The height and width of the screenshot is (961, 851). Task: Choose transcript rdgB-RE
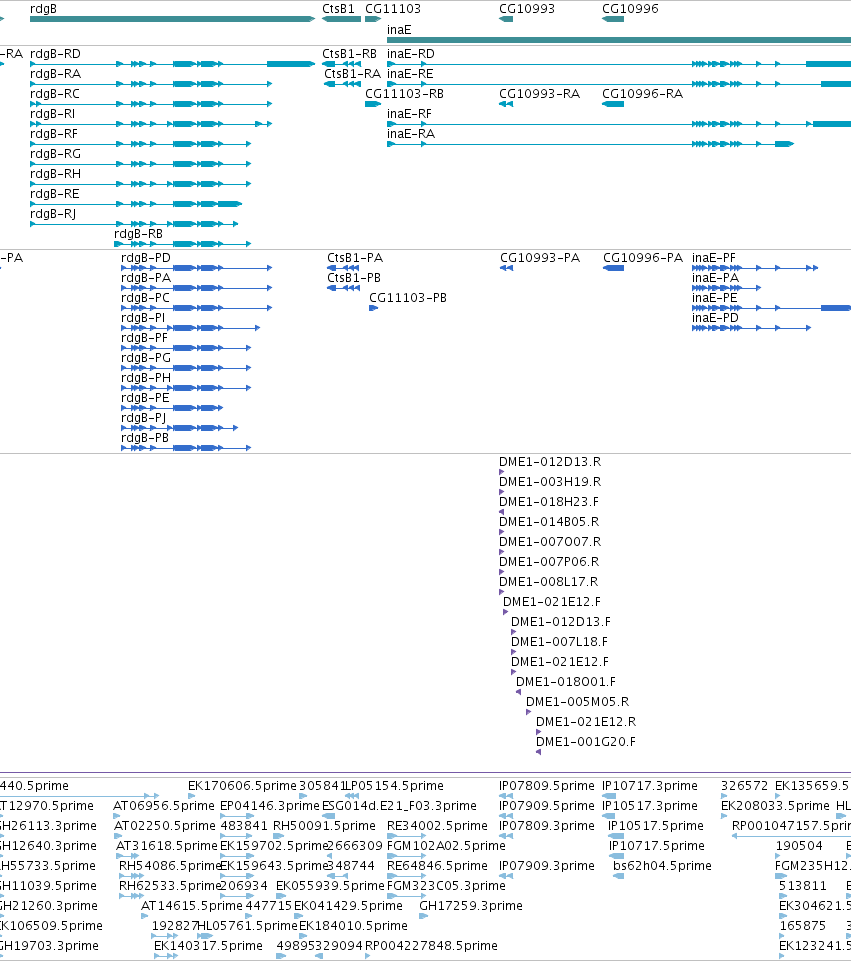pyautogui.click(x=55, y=194)
